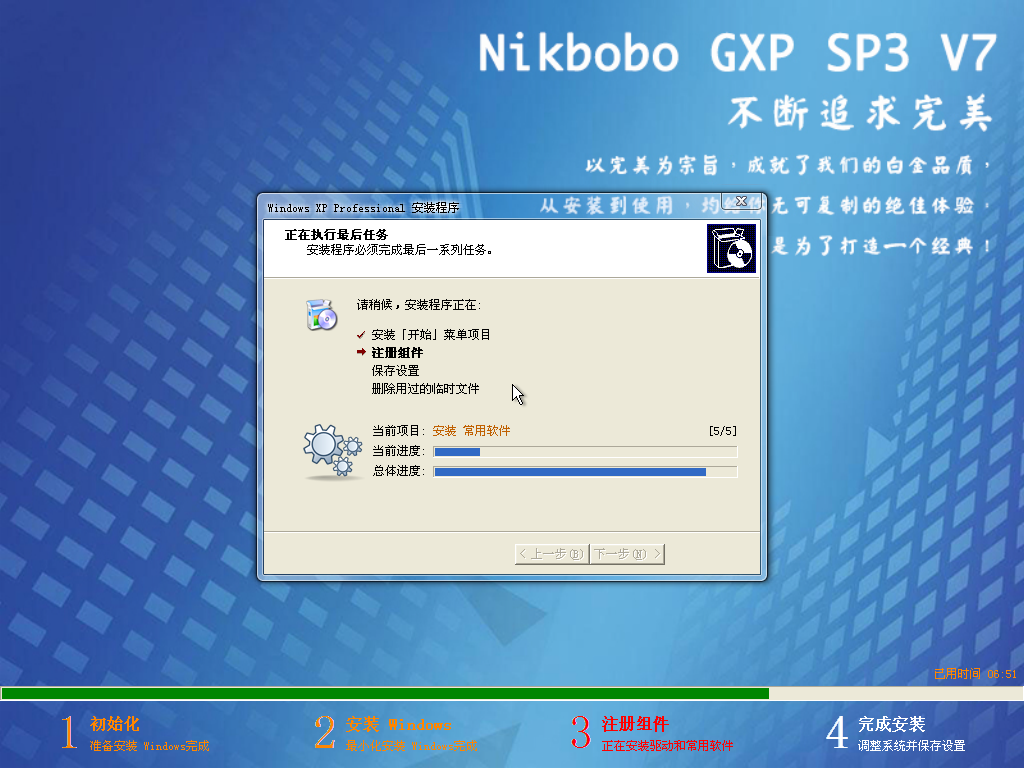Click the small installer CD icon beside task list
The width and height of the screenshot is (1024, 768).
tap(321, 314)
